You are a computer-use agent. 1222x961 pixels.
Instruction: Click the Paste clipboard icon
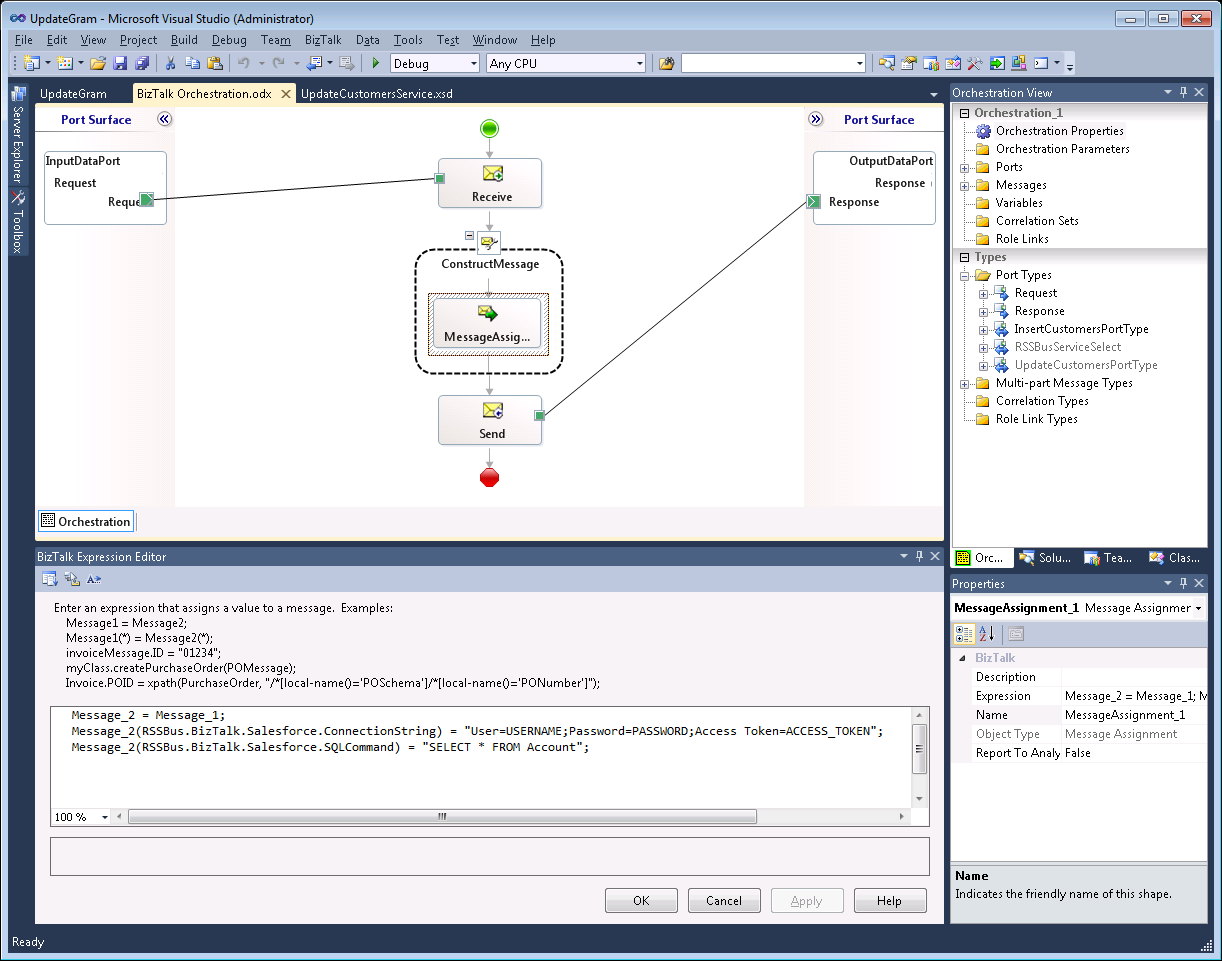(x=214, y=63)
